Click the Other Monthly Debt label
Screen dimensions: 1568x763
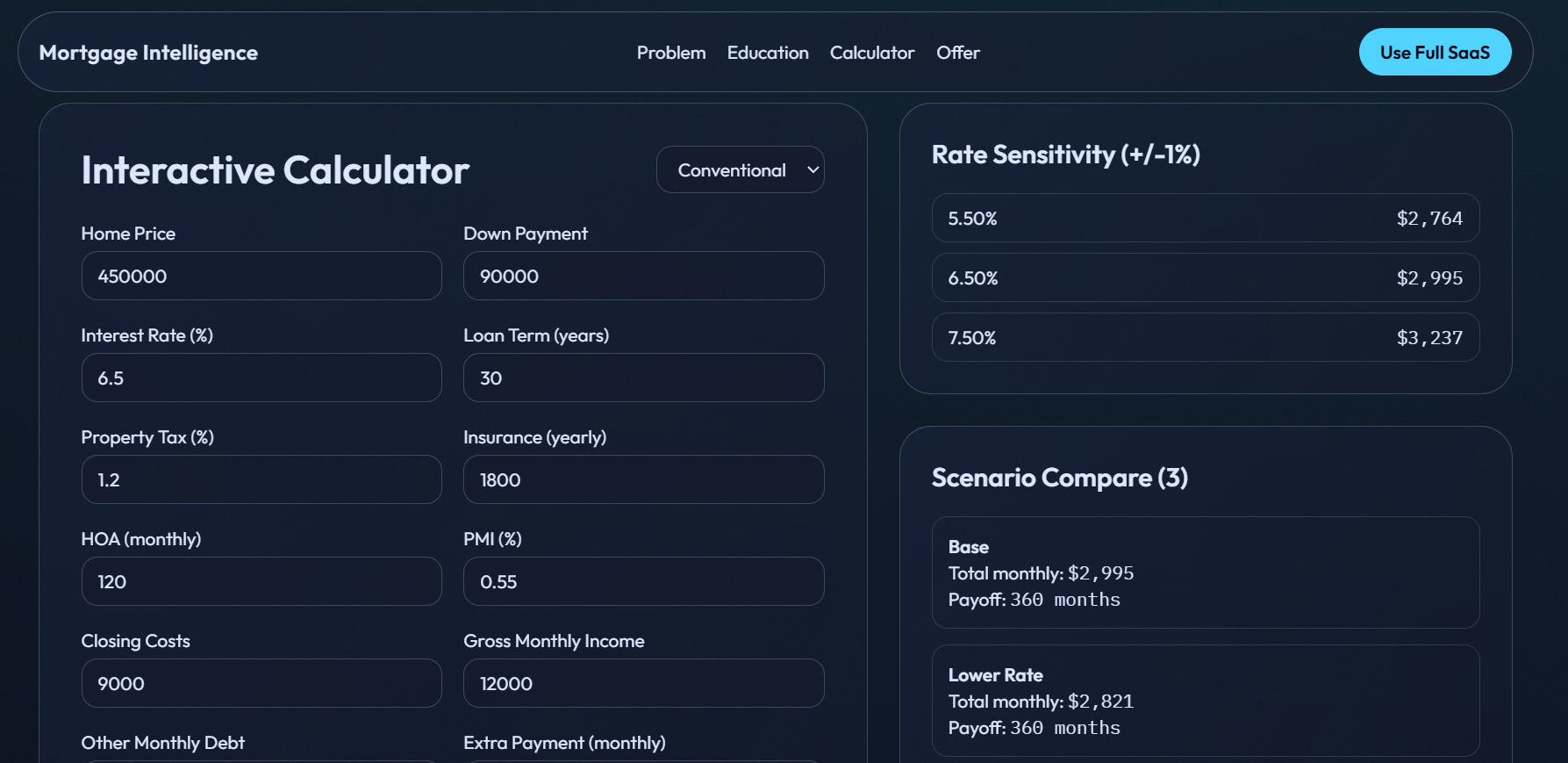163,743
